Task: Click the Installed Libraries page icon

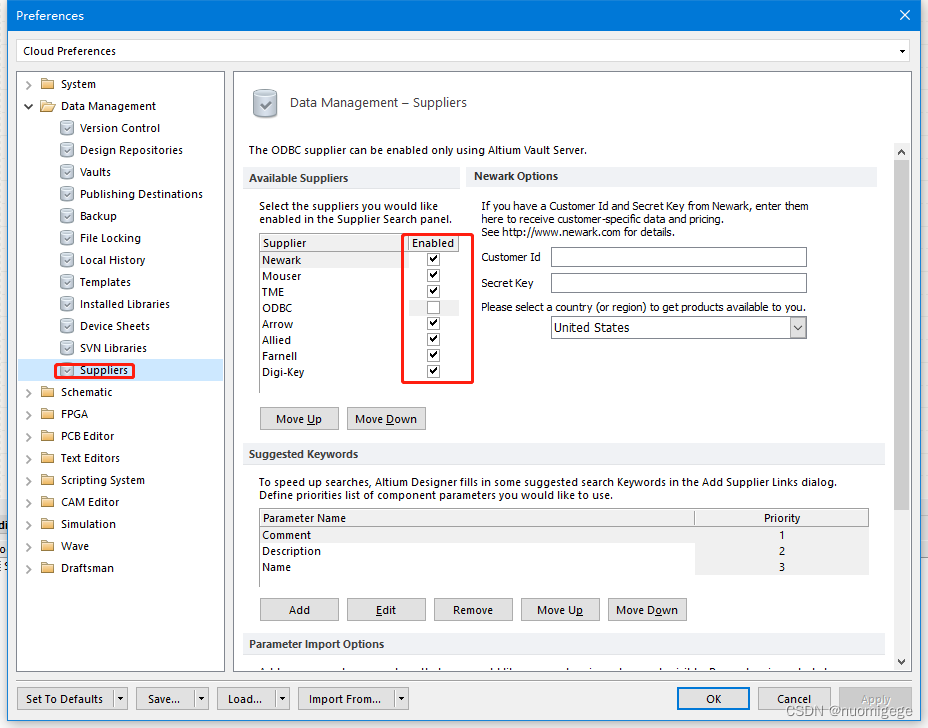Action: click(x=67, y=304)
